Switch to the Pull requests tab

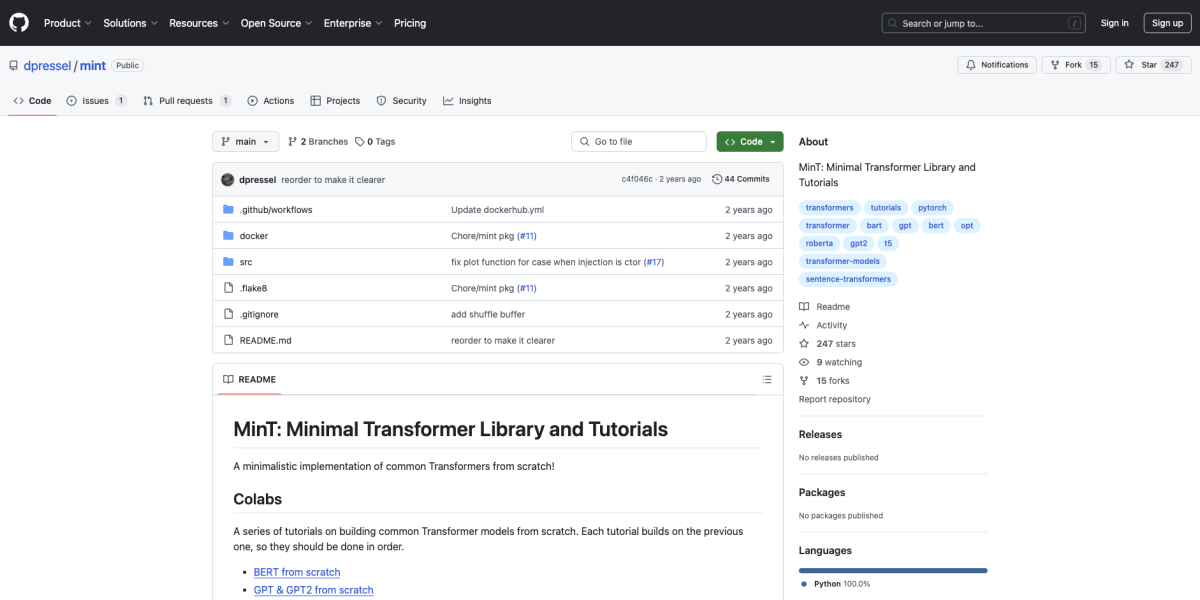(186, 101)
